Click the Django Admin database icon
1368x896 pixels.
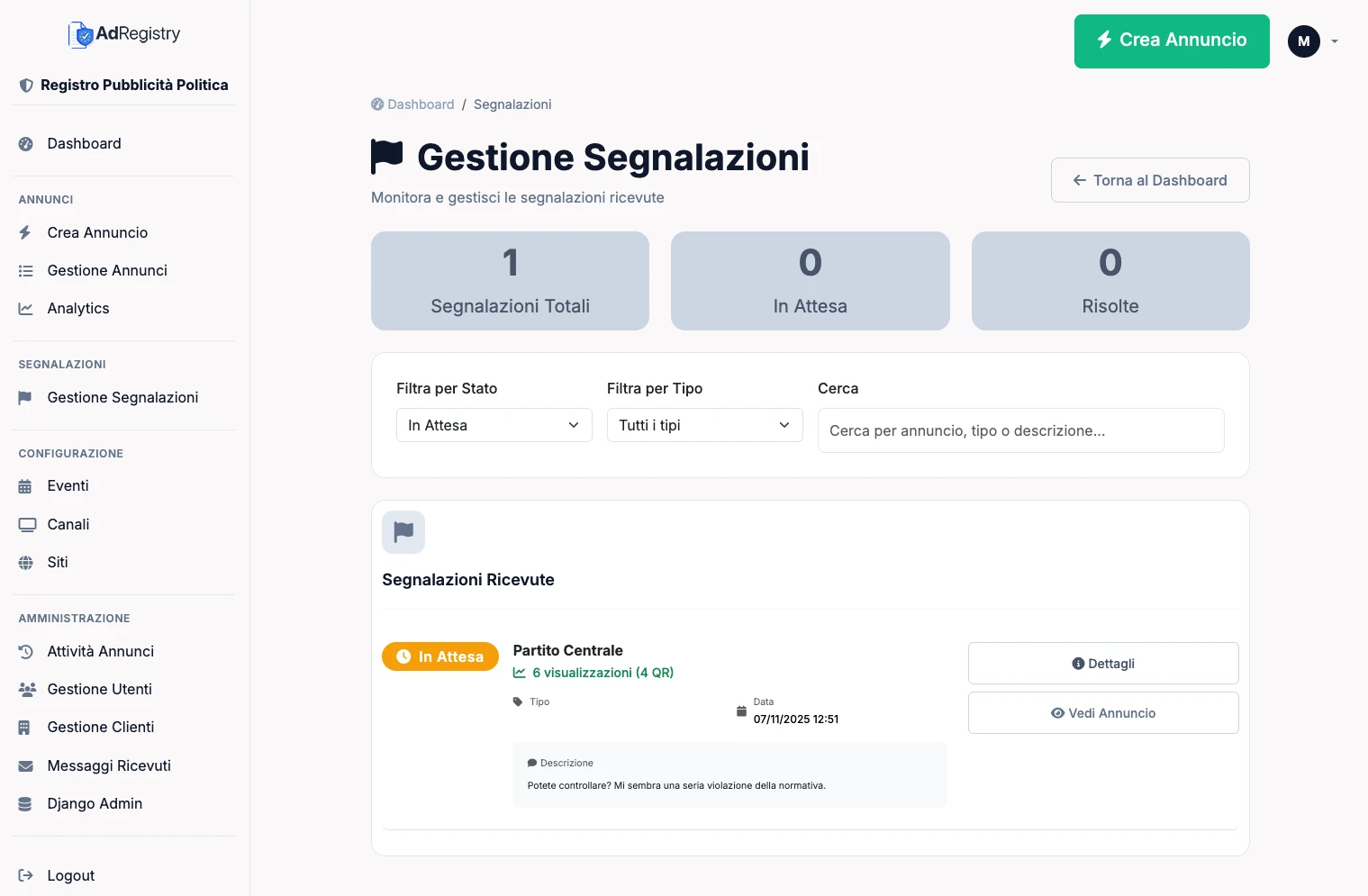pos(26,803)
